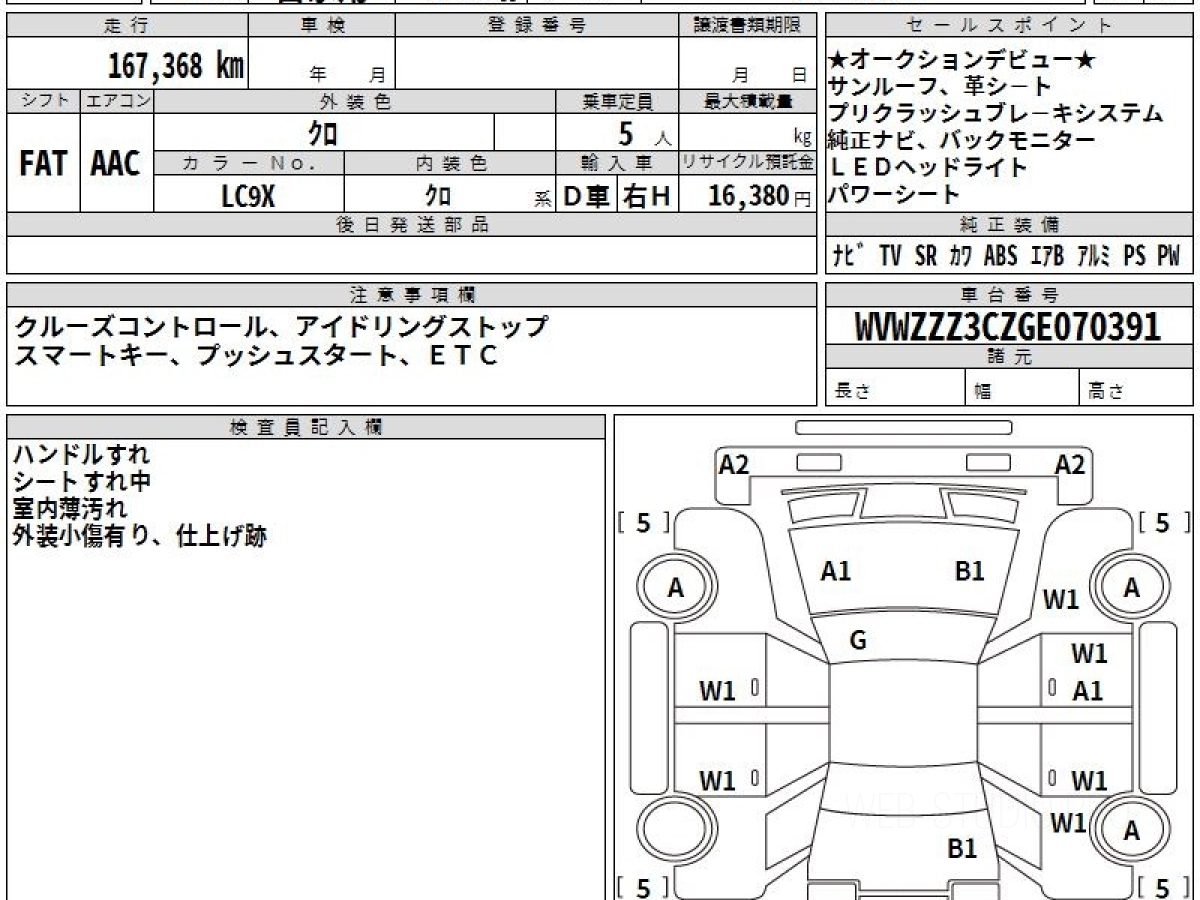Click the chassis number WVWZZZ3CZGE070391
The image size is (1200, 900).
1008,327
